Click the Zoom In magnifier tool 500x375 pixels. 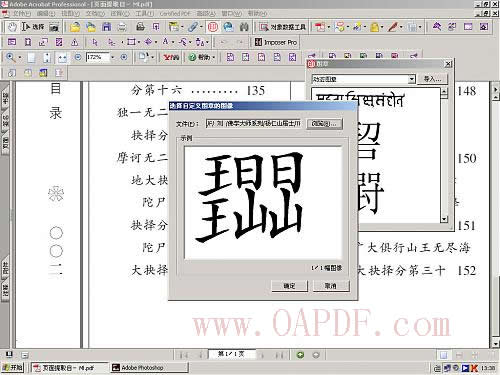11,57
